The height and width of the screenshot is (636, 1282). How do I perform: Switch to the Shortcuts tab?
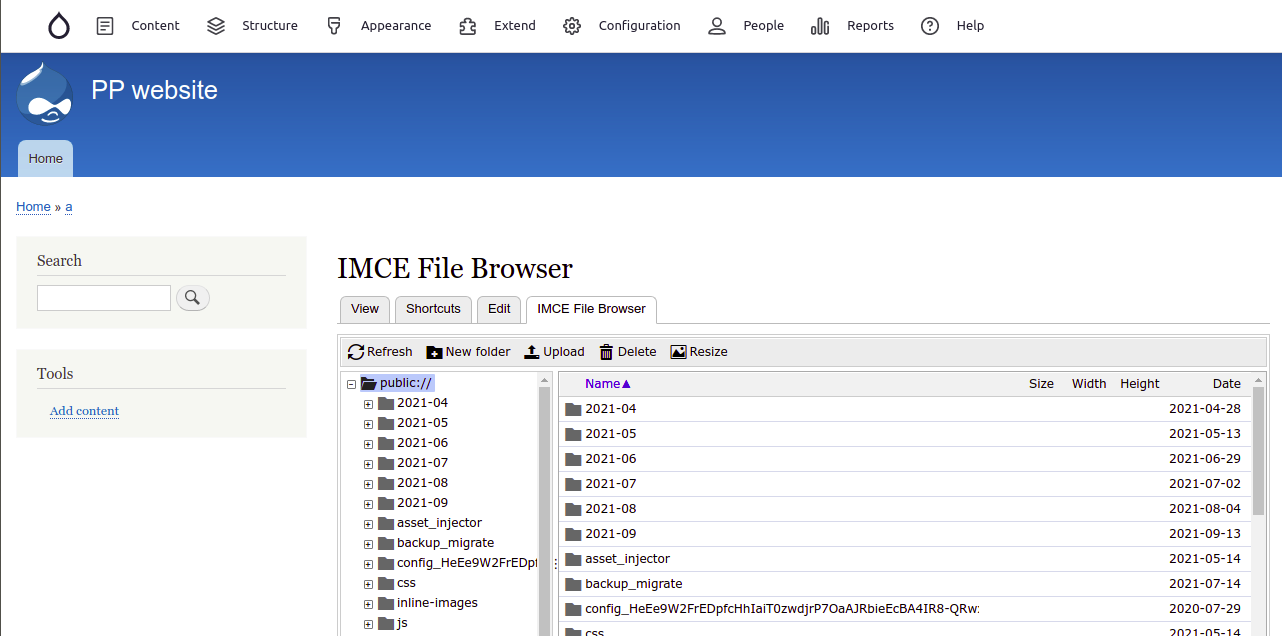point(433,309)
